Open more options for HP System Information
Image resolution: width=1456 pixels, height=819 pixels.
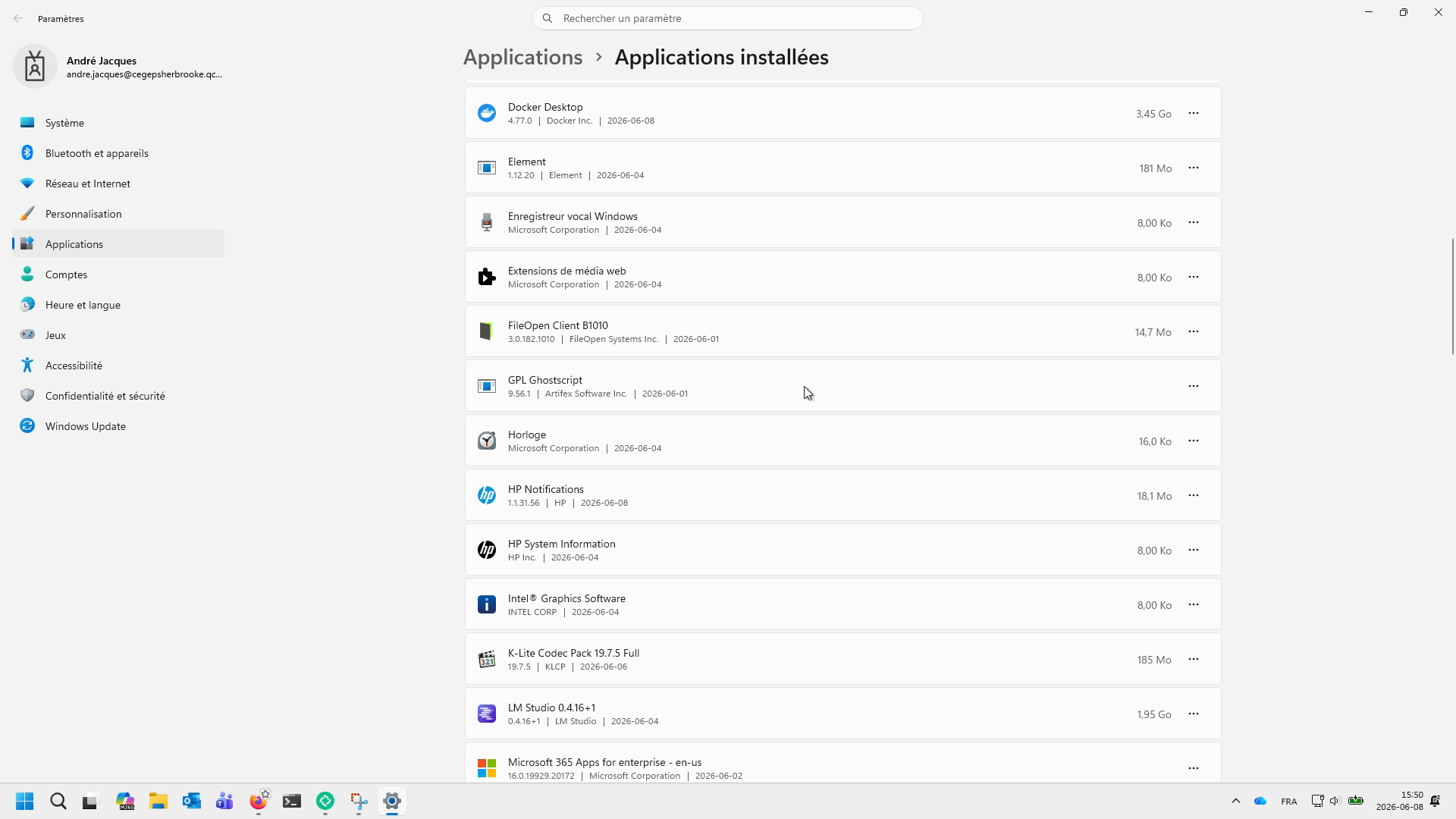click(1194, 550)
